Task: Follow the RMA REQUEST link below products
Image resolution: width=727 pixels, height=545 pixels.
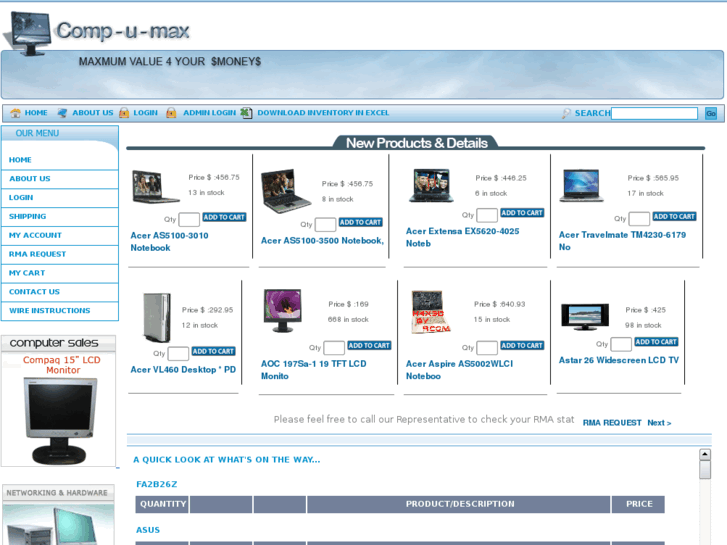Action: 612,423
